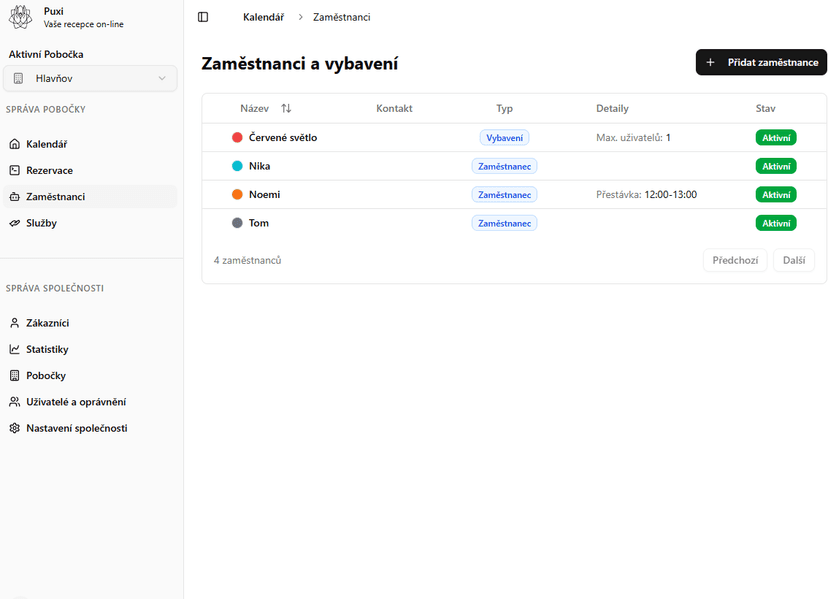Click the Puxi company name
The height and width of the screenshot is (599, 828).
[x=53, y=11]
